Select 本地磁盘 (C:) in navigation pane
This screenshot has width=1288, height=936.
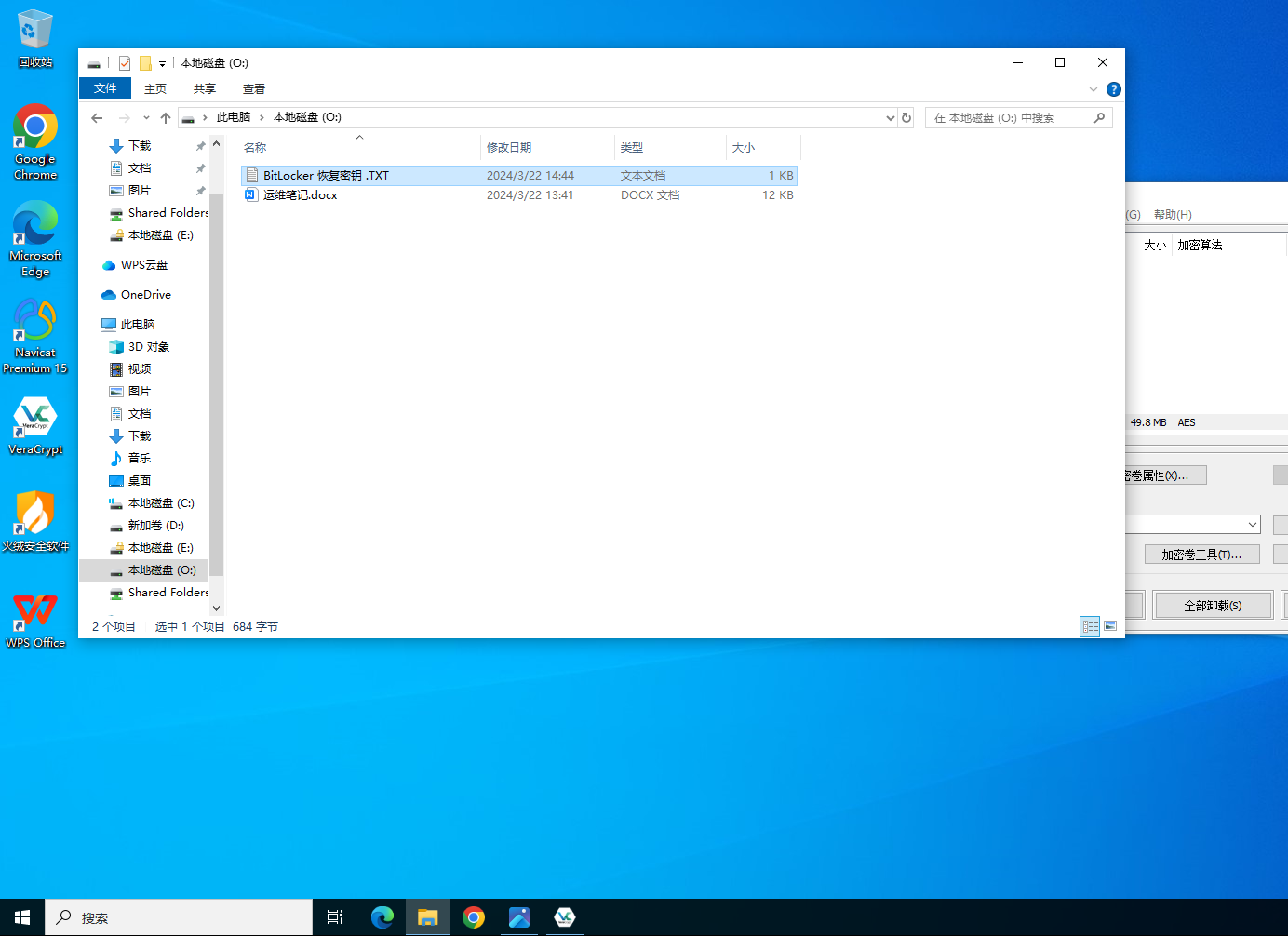(160, 503)
